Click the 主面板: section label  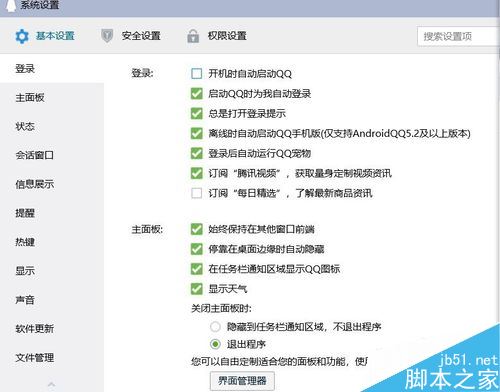[147, 229]
